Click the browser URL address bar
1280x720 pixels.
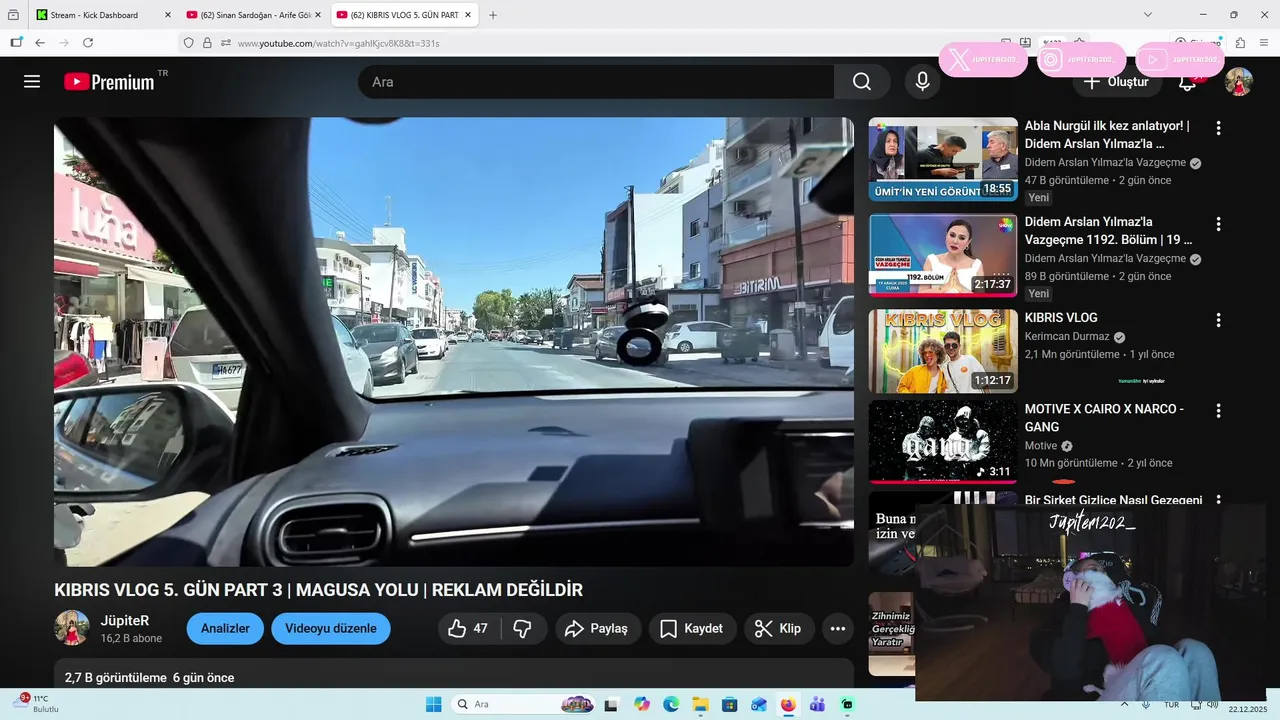[x=600, y=43]
